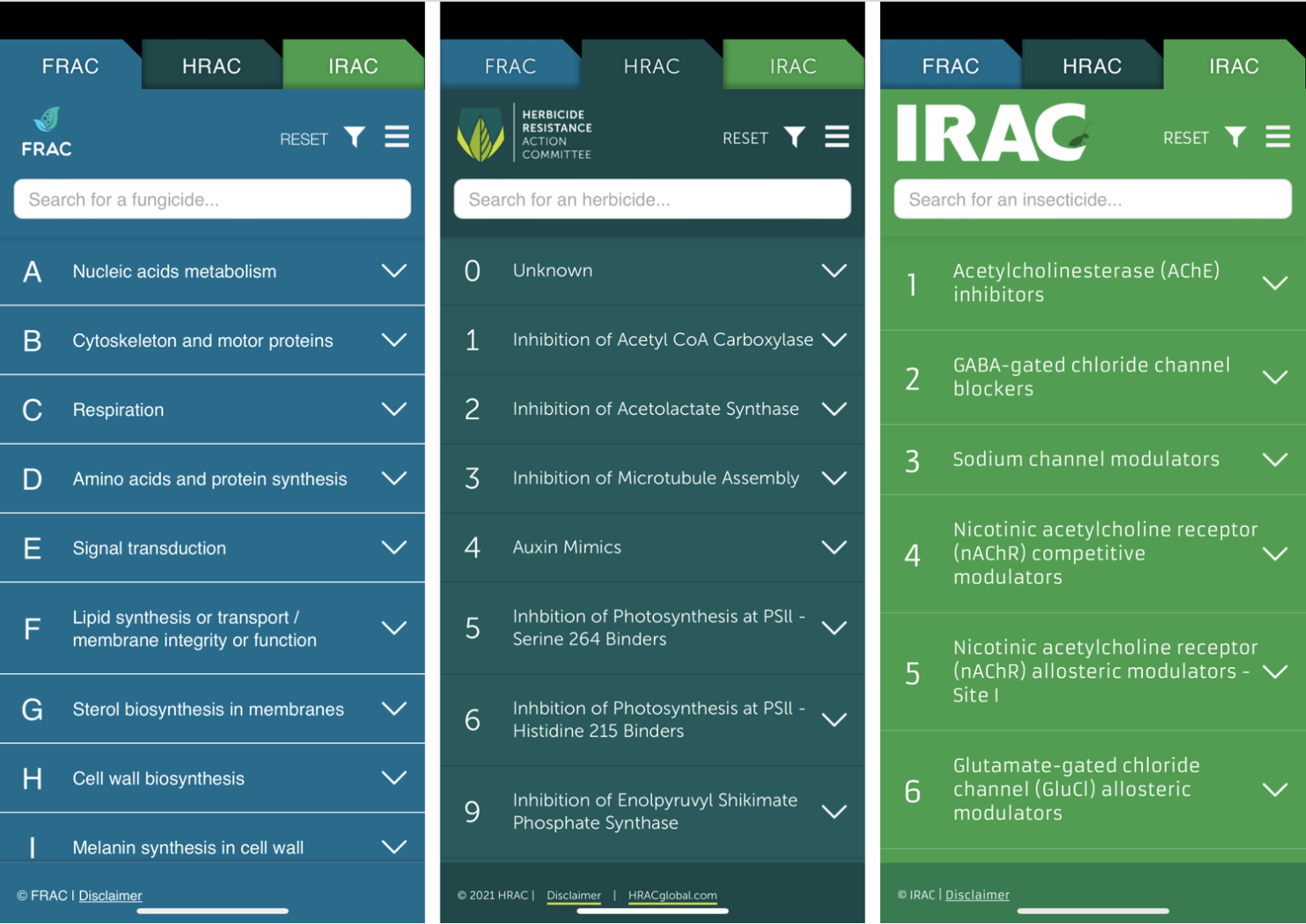This screenshot has height=924, width=1306.
Task: Open the filter funnel on the insecticide panel
Action: [x=1235, y=137]
